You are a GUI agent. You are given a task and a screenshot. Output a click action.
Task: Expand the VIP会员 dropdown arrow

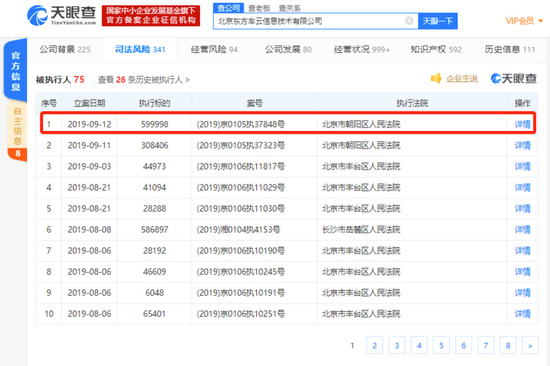541,21
